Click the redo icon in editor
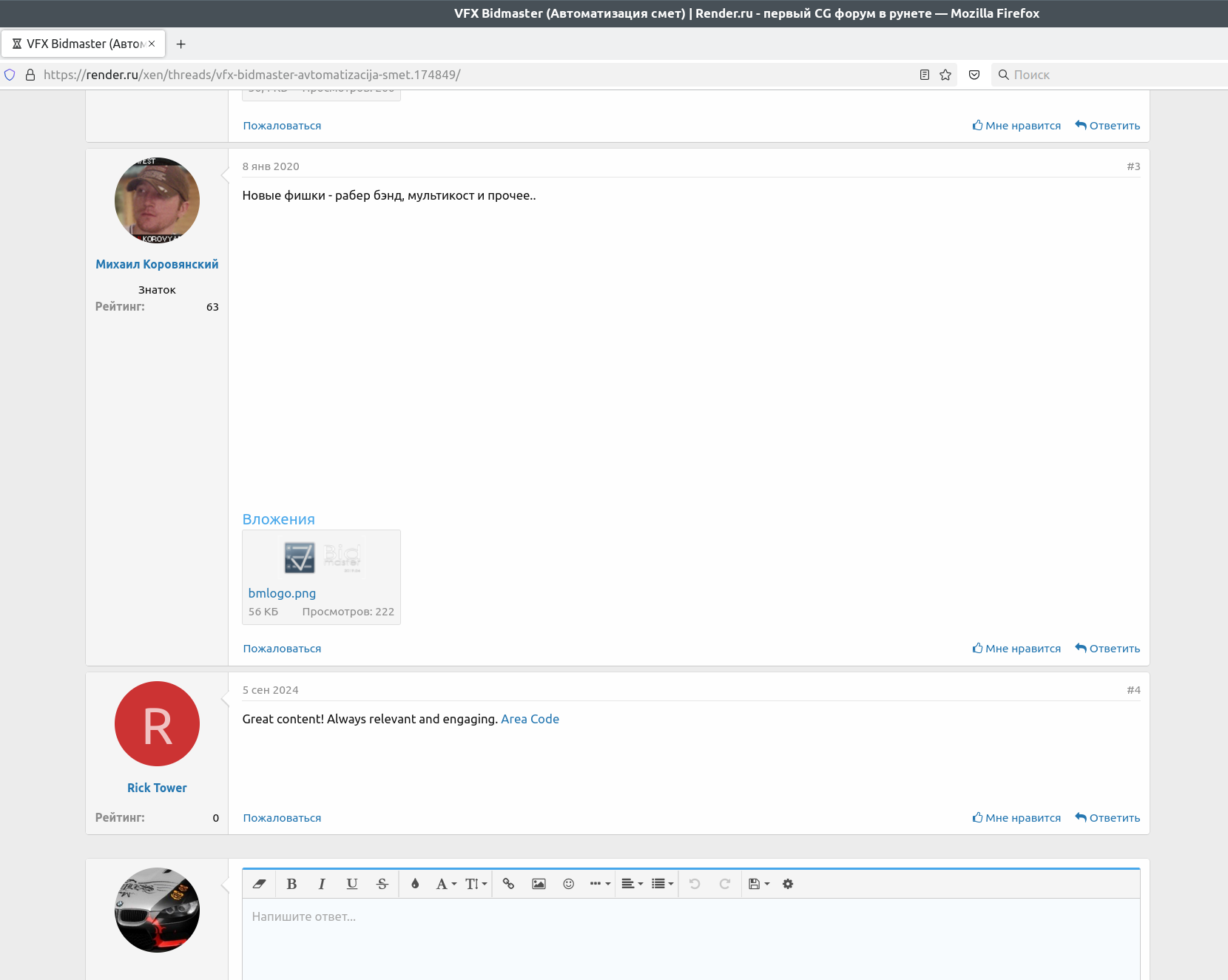This screenshot has height=980, width=1228. coord(725,884)
